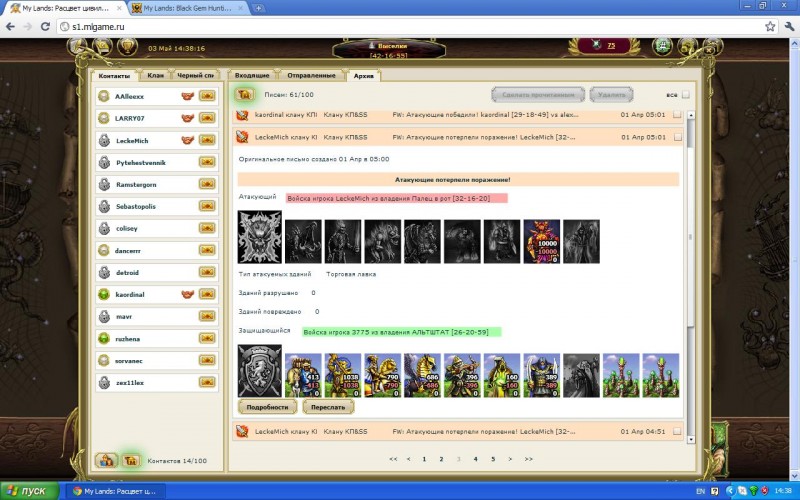This screenshot has width=800, height=500.
Task: Open the mail icon beside detroid
Action: coord(207,272)
